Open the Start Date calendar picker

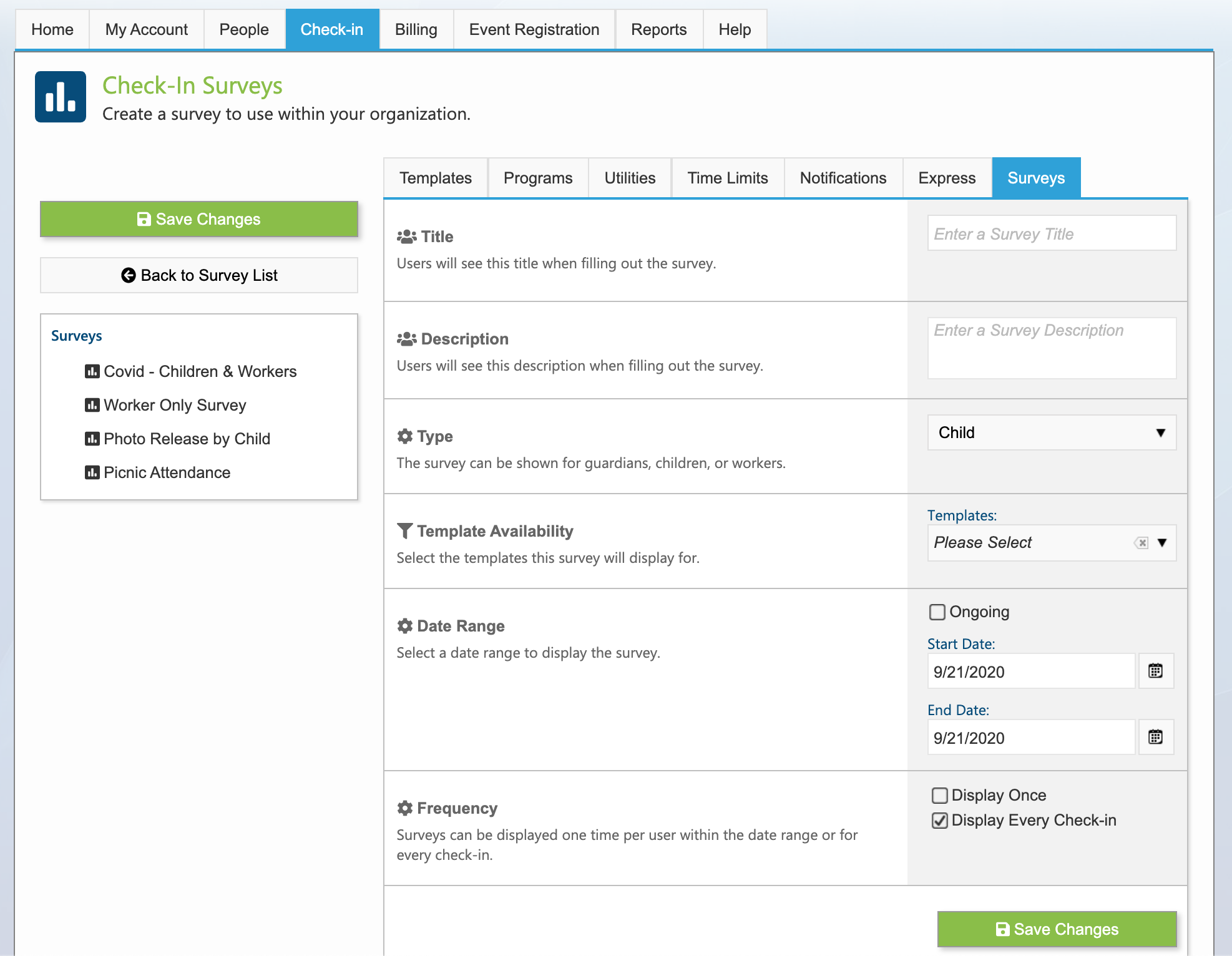tap(1155, 671)
